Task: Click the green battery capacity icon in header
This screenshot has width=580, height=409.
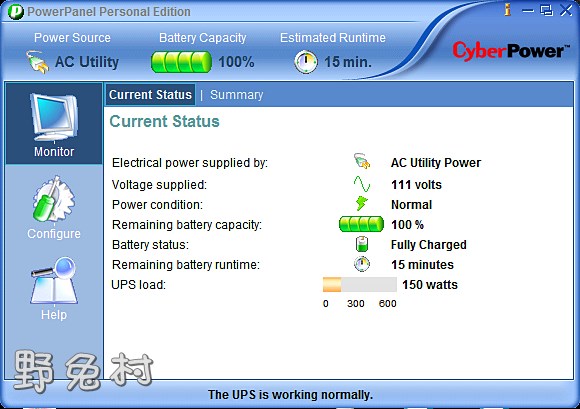Action: pos(181,62)
